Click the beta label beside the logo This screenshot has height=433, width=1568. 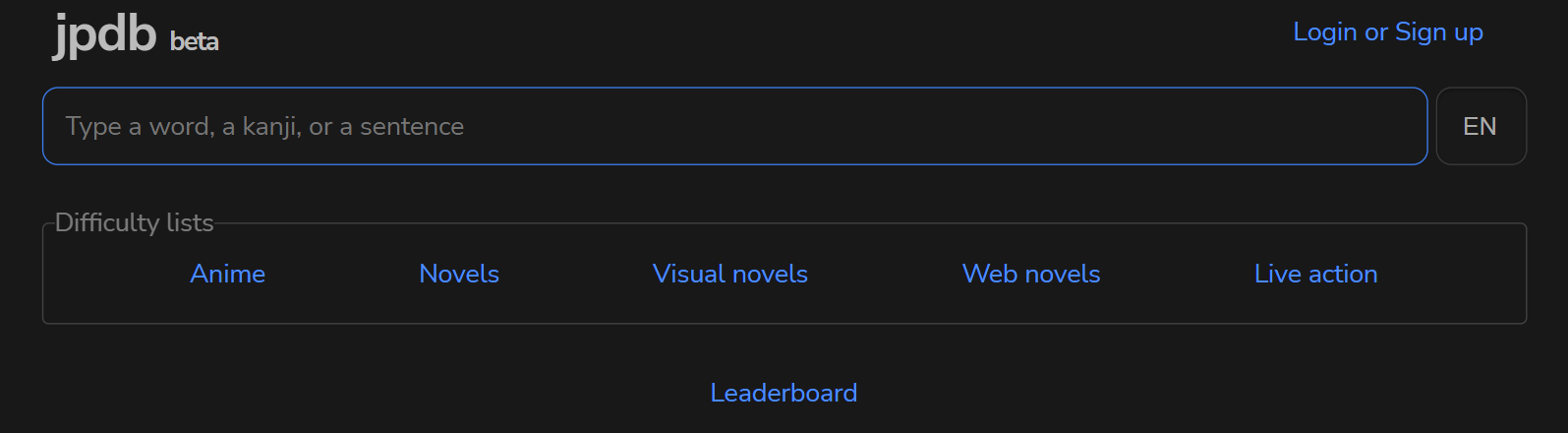195,41
